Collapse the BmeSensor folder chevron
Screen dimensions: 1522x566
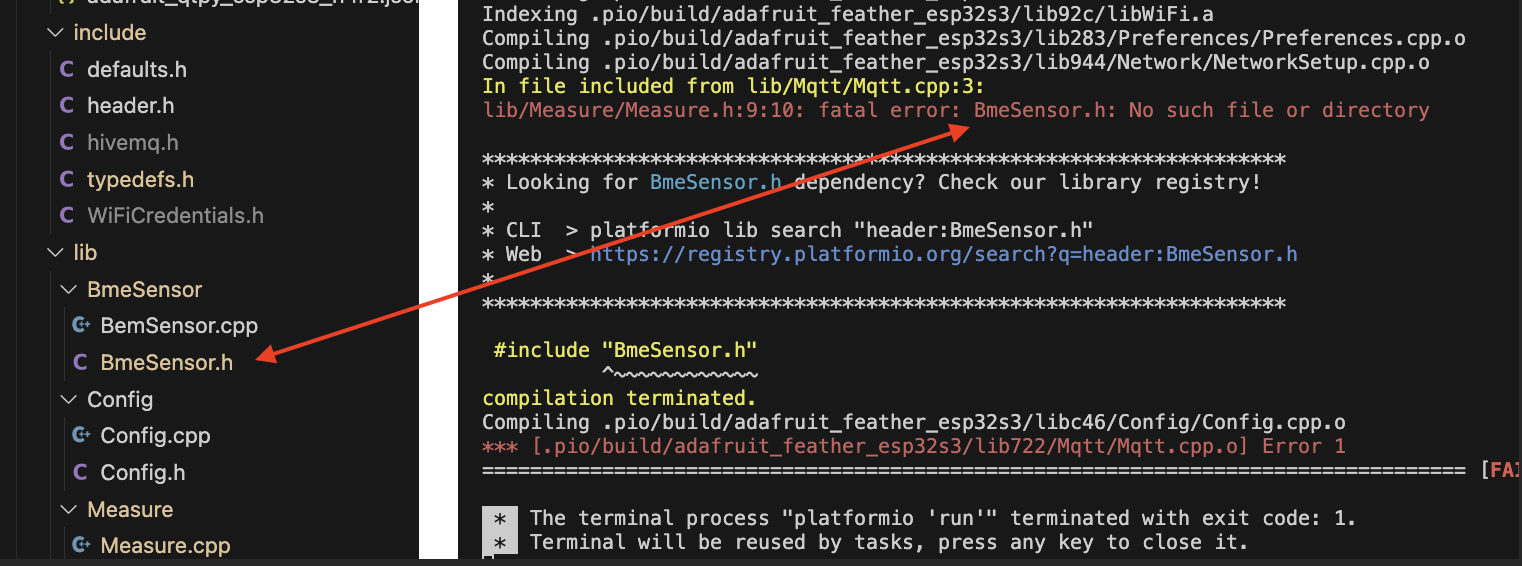[68, 290]
